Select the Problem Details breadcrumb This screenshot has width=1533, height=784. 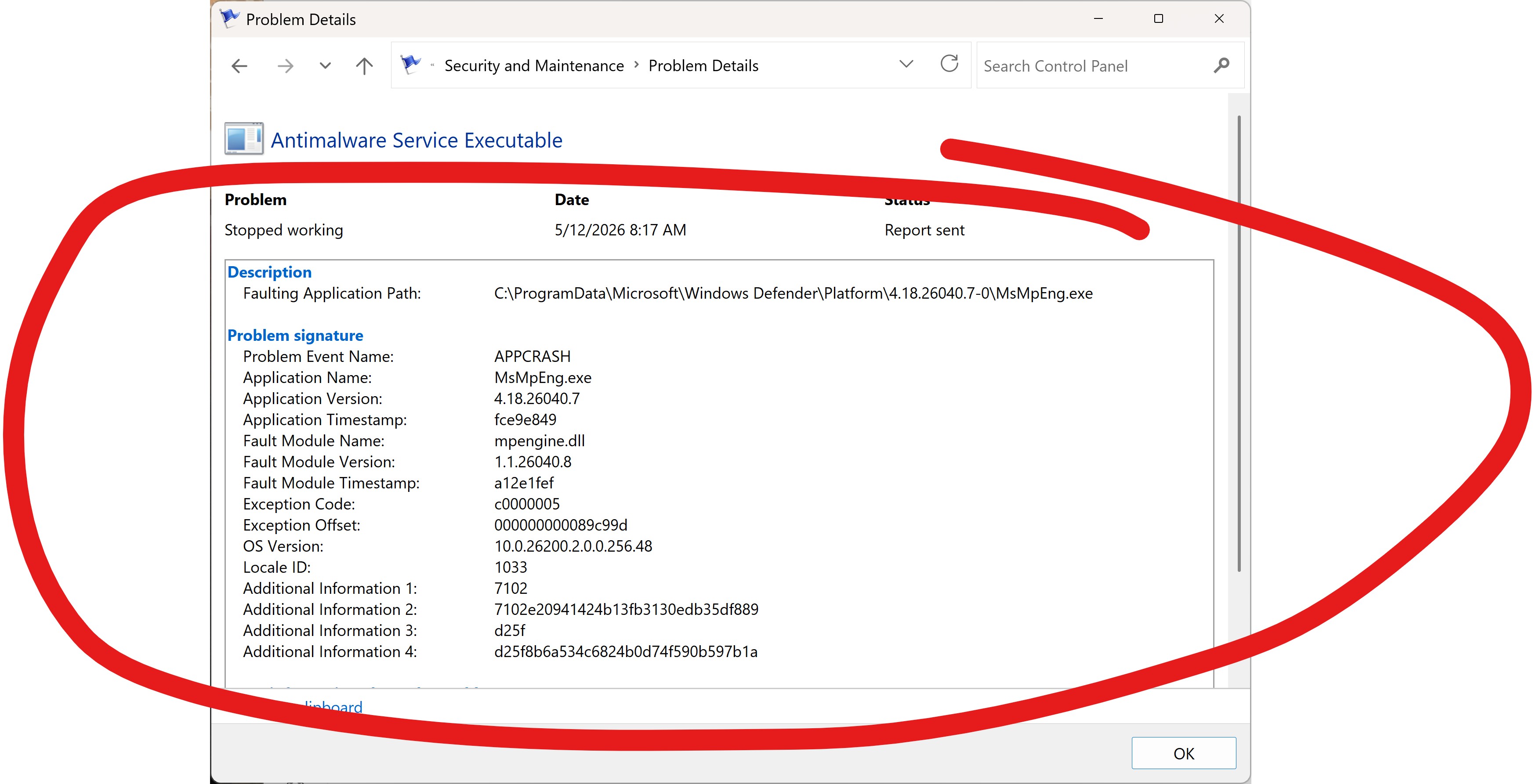[703, 65]
